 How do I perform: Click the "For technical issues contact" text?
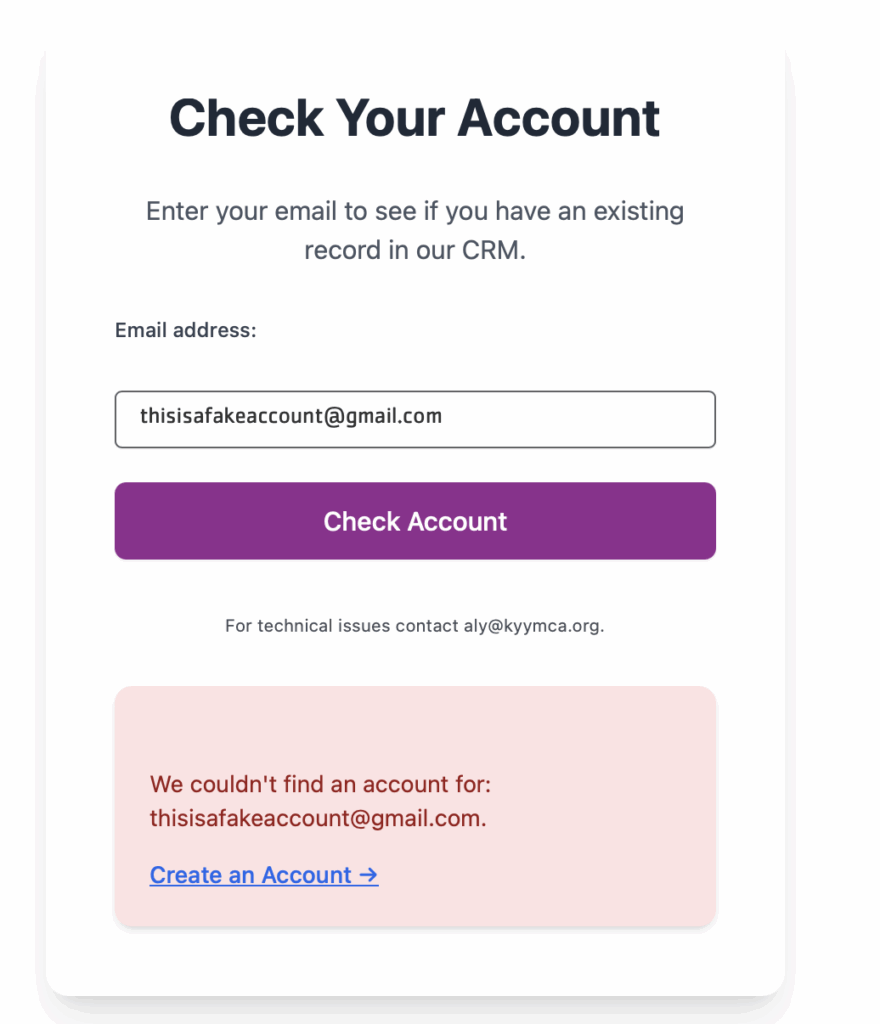pyautogui.click(x=341, y=626)
